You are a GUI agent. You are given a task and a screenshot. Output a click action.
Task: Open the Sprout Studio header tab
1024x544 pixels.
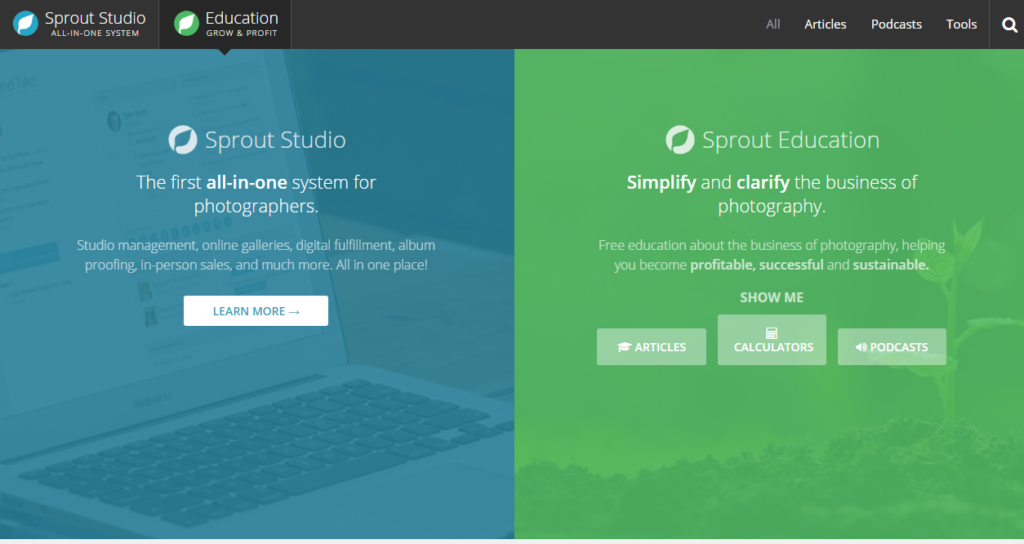point(79,24)
